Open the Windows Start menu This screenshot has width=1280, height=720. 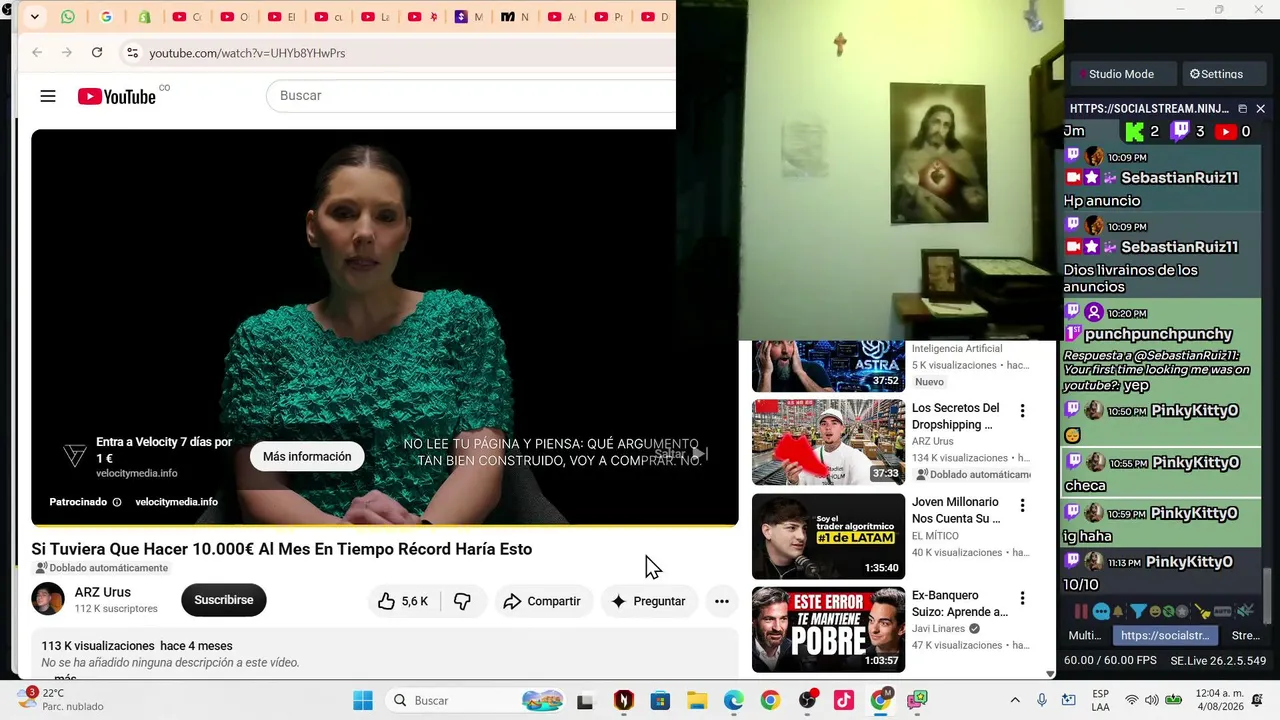click(362, 700)
